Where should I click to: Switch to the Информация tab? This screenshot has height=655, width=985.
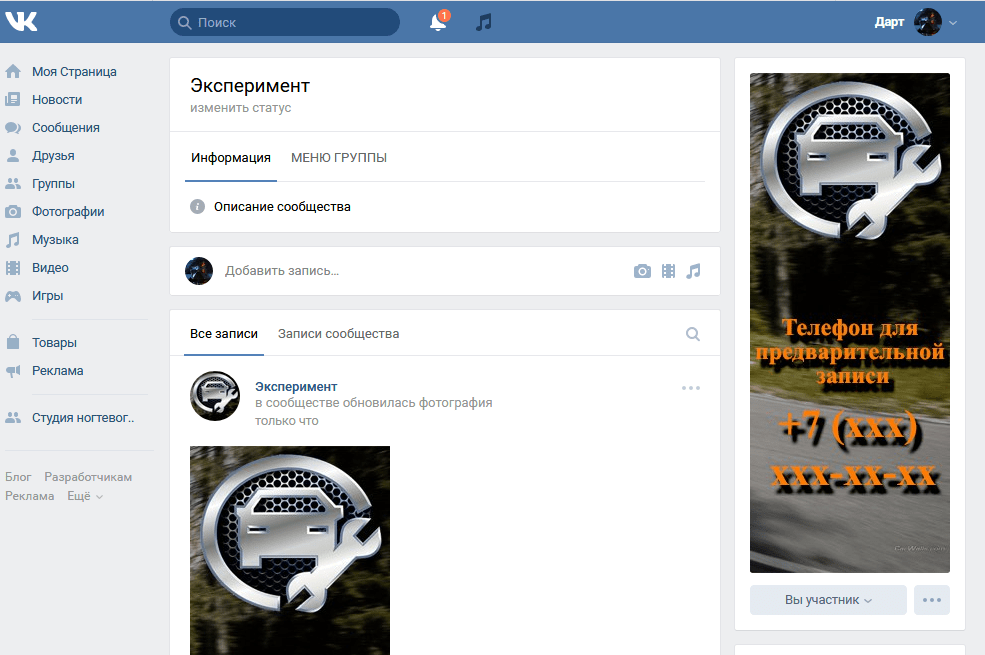coord(231,158)
